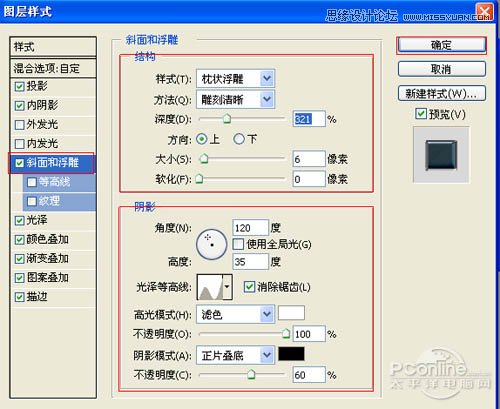Open the 高光模式 dropdown showing 滤色

(236, 314)
